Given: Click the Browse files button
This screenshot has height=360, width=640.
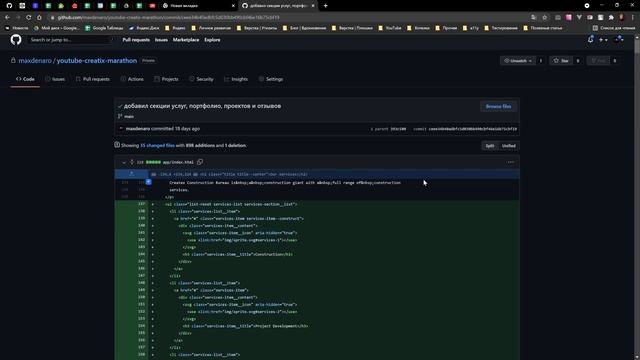Looking at the screenshot, I should tap(498, 107).
